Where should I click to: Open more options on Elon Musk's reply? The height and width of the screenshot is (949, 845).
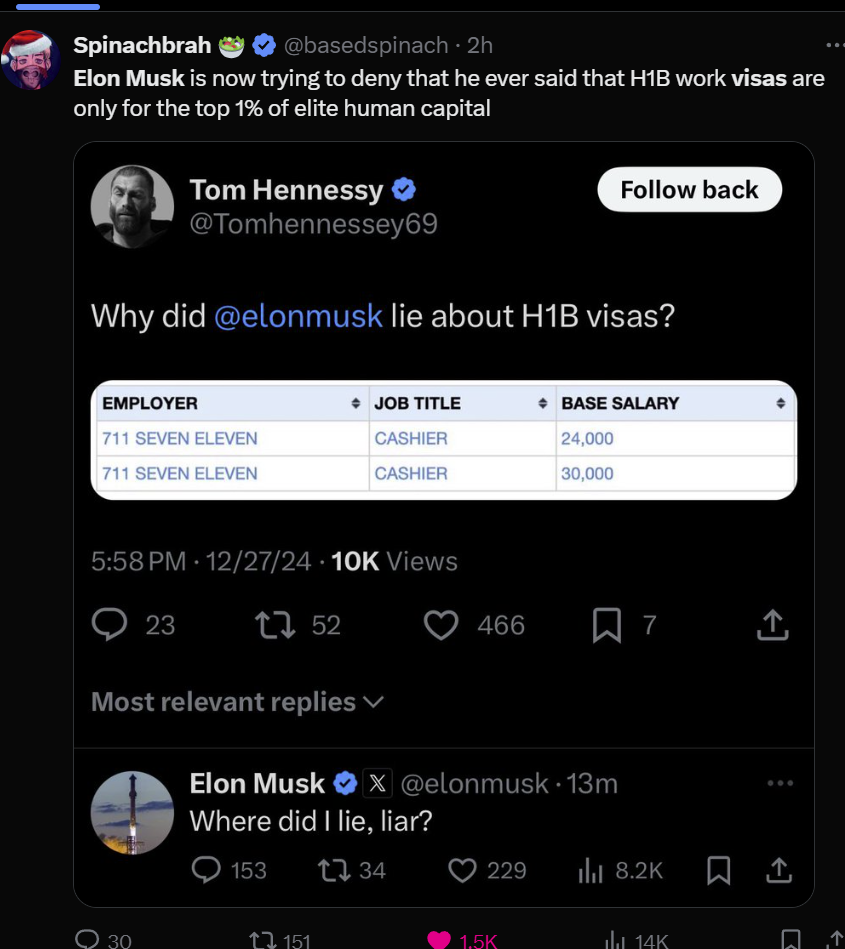point(779,783)
